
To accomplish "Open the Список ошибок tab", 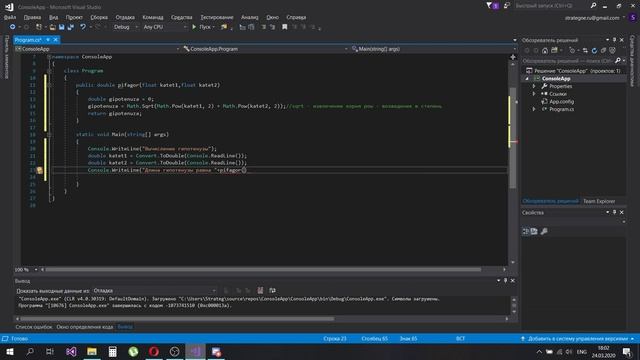I will tap(34, 327).
